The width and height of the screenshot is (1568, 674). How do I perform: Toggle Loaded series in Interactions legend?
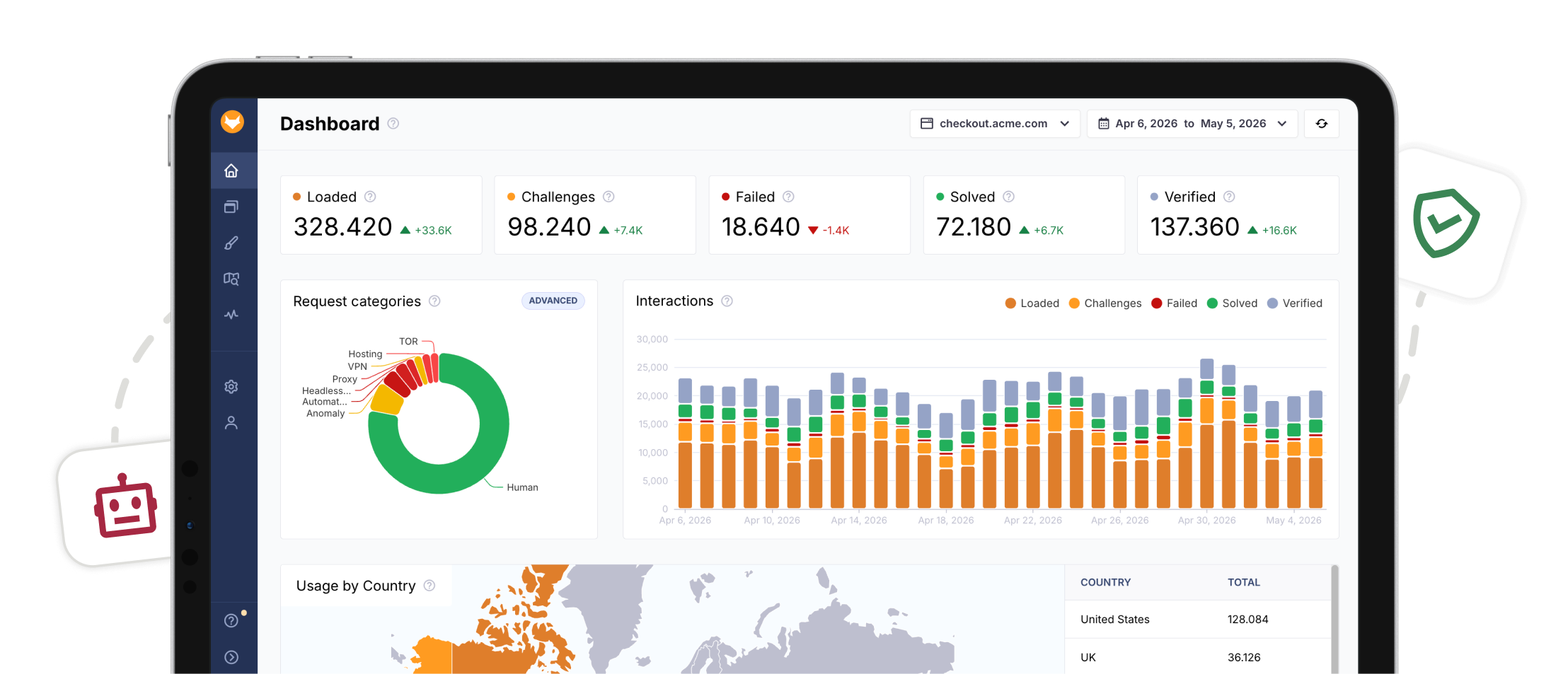(x=1032, y=303)
